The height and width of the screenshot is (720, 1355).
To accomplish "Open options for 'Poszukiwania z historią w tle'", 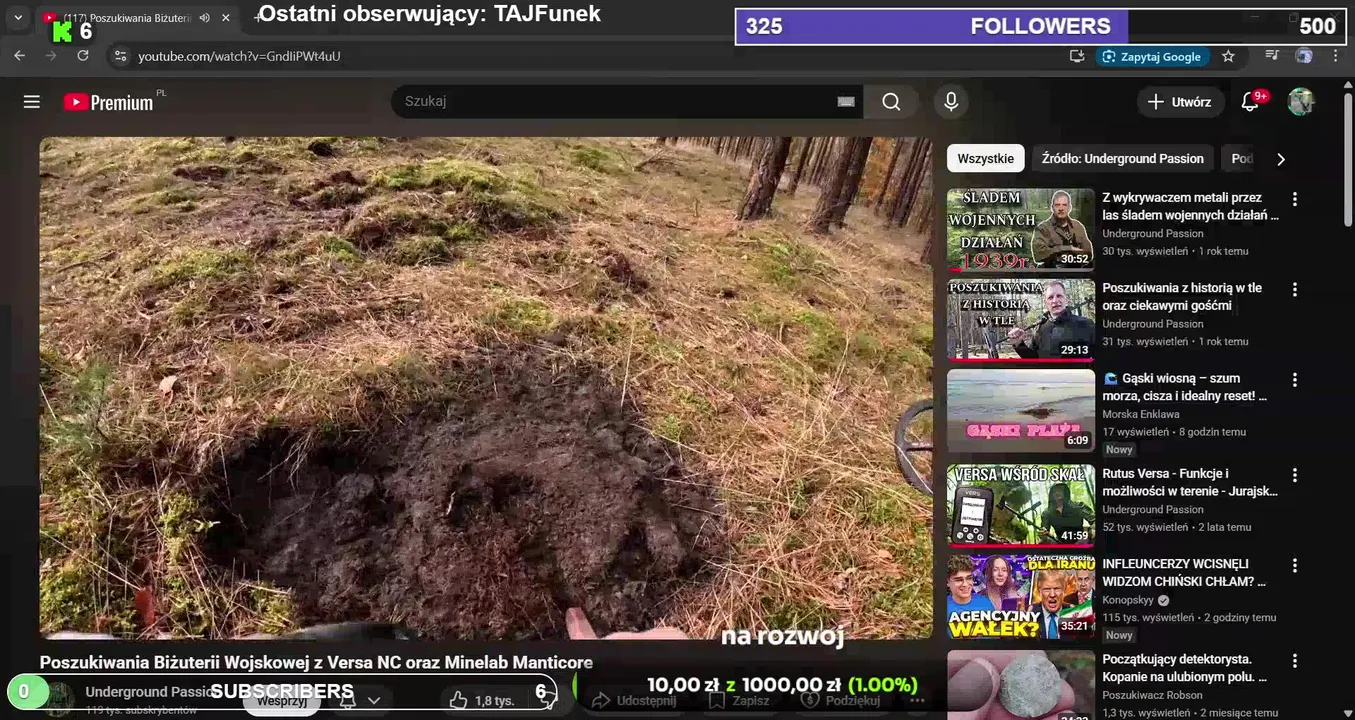I will (1295, 289).
